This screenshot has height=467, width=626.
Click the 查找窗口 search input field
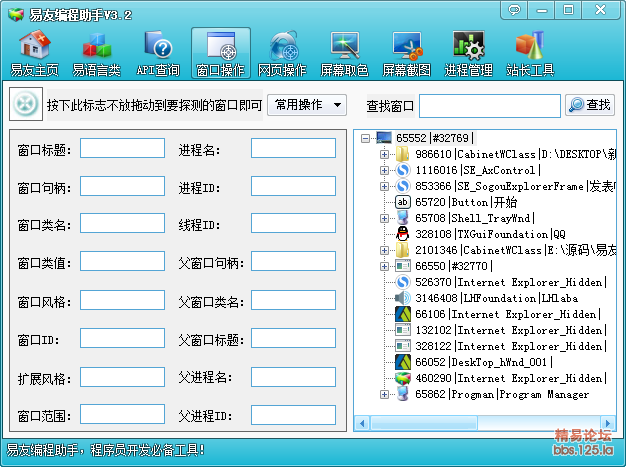(490, 106)
